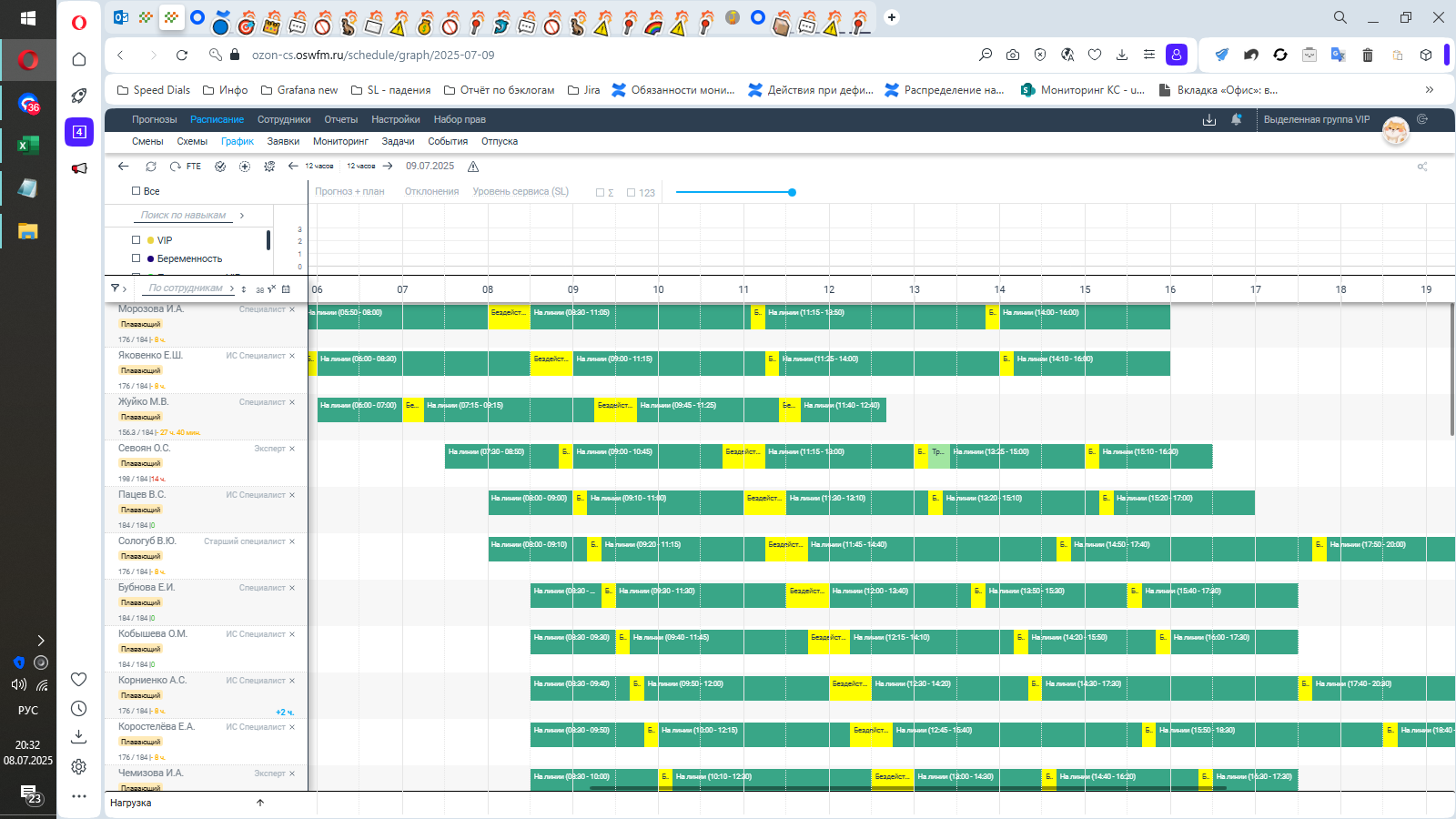The image size is (1456, 819).
Task: Click the 'Отклонения' chart link
Action: 431,191
